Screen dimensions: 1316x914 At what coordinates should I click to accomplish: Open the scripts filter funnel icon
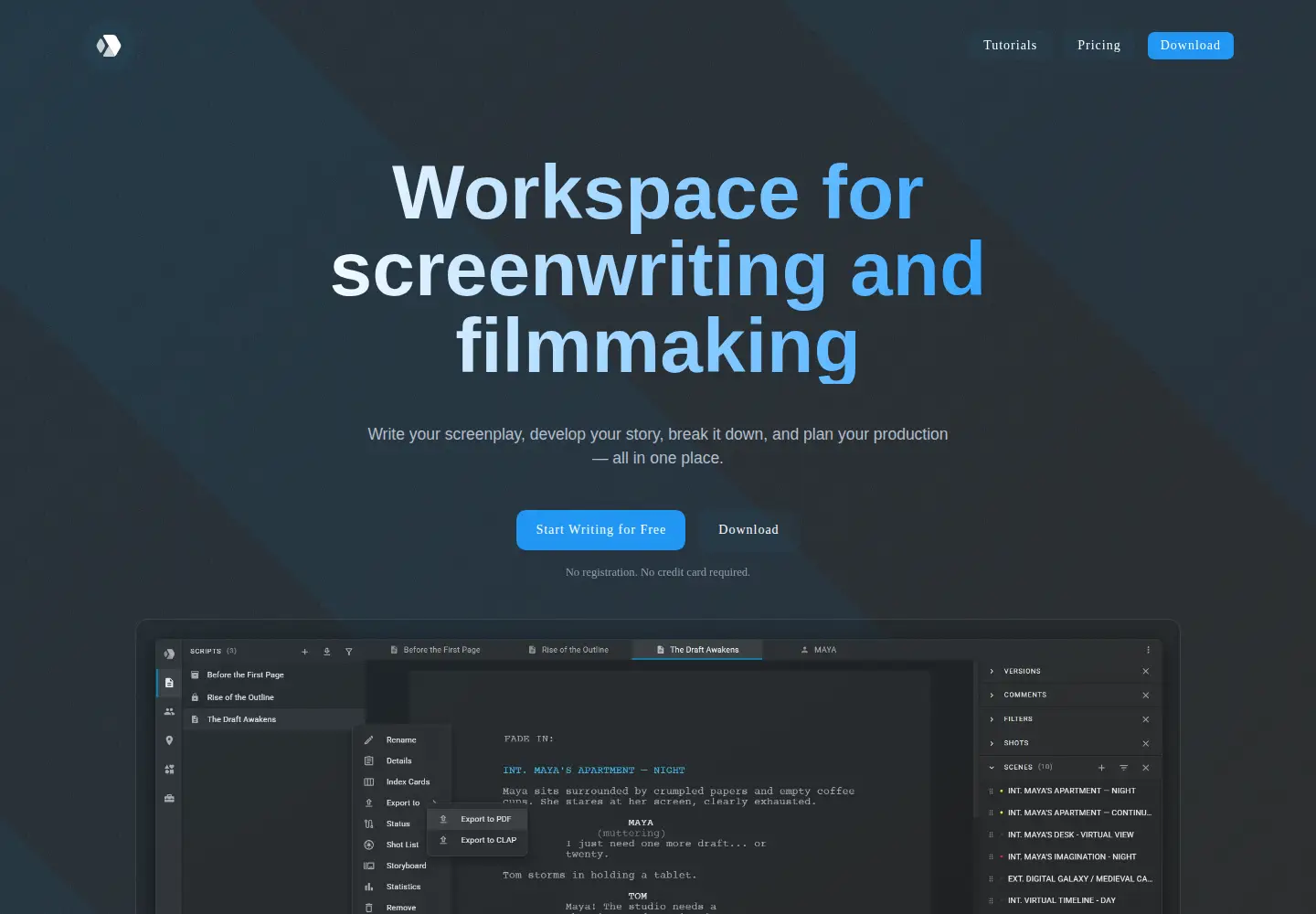pyautogui.click(x=349, y=652)
